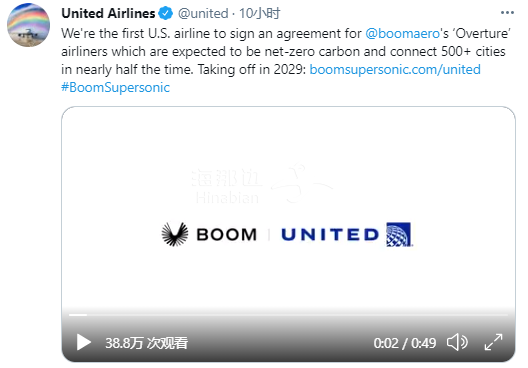Open United Airlines profile avatar

[28, 25]
